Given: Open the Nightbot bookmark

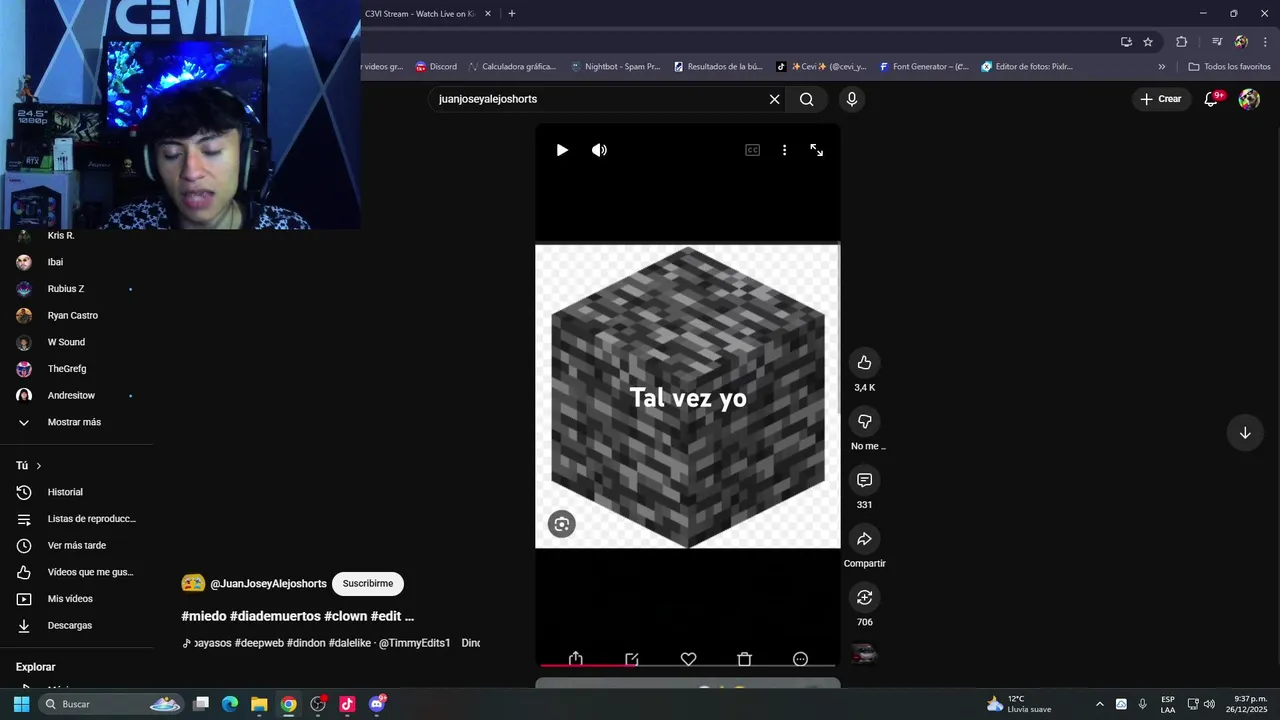Looking at the screenshot, I should [x=615, y=67].
